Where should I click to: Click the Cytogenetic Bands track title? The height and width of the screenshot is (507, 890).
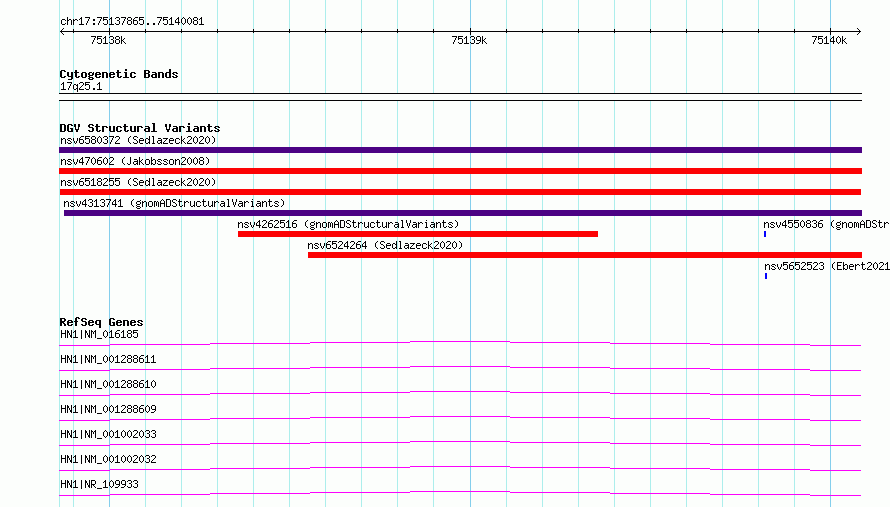(x=119, y=74)
